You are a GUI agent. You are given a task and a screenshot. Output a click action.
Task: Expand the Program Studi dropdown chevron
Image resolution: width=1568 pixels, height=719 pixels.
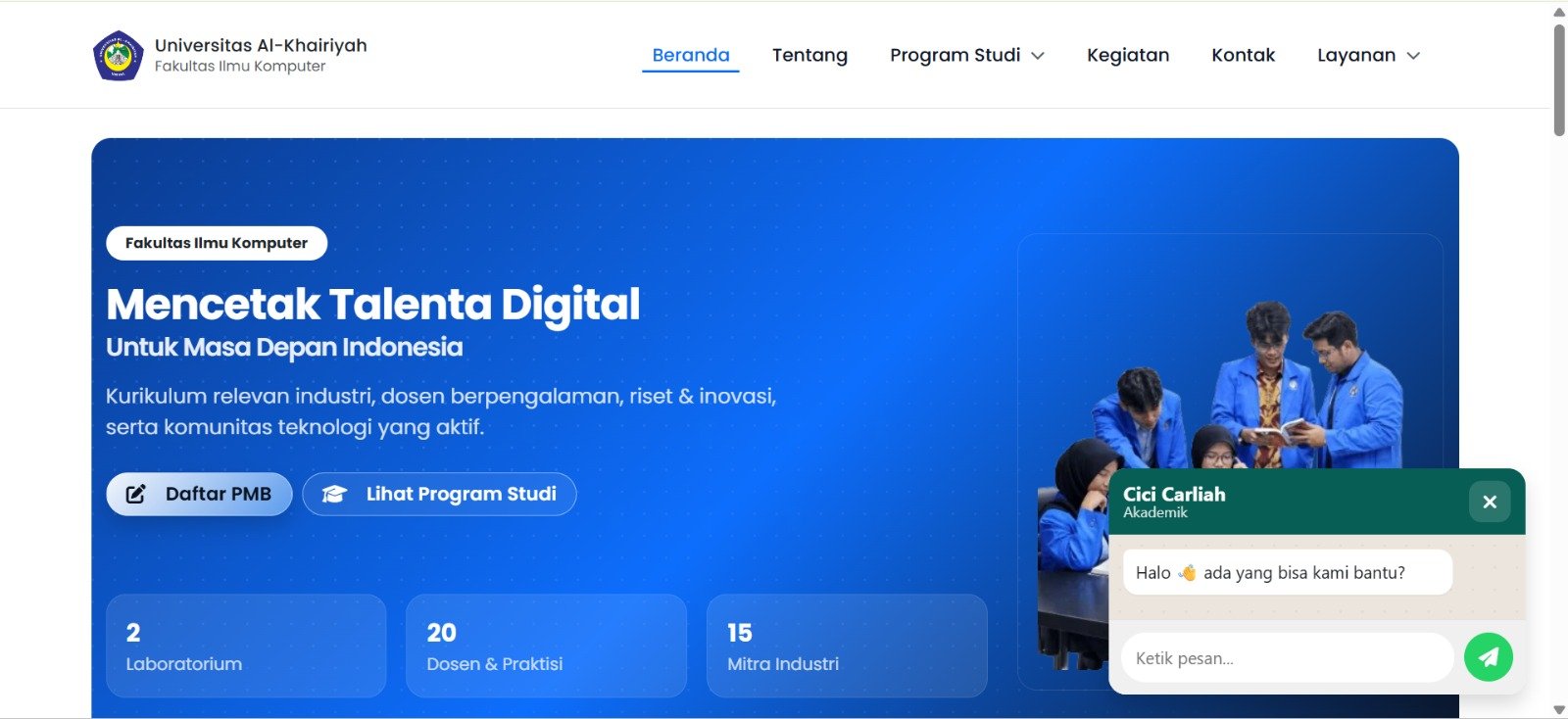[x=1038, y=56]
